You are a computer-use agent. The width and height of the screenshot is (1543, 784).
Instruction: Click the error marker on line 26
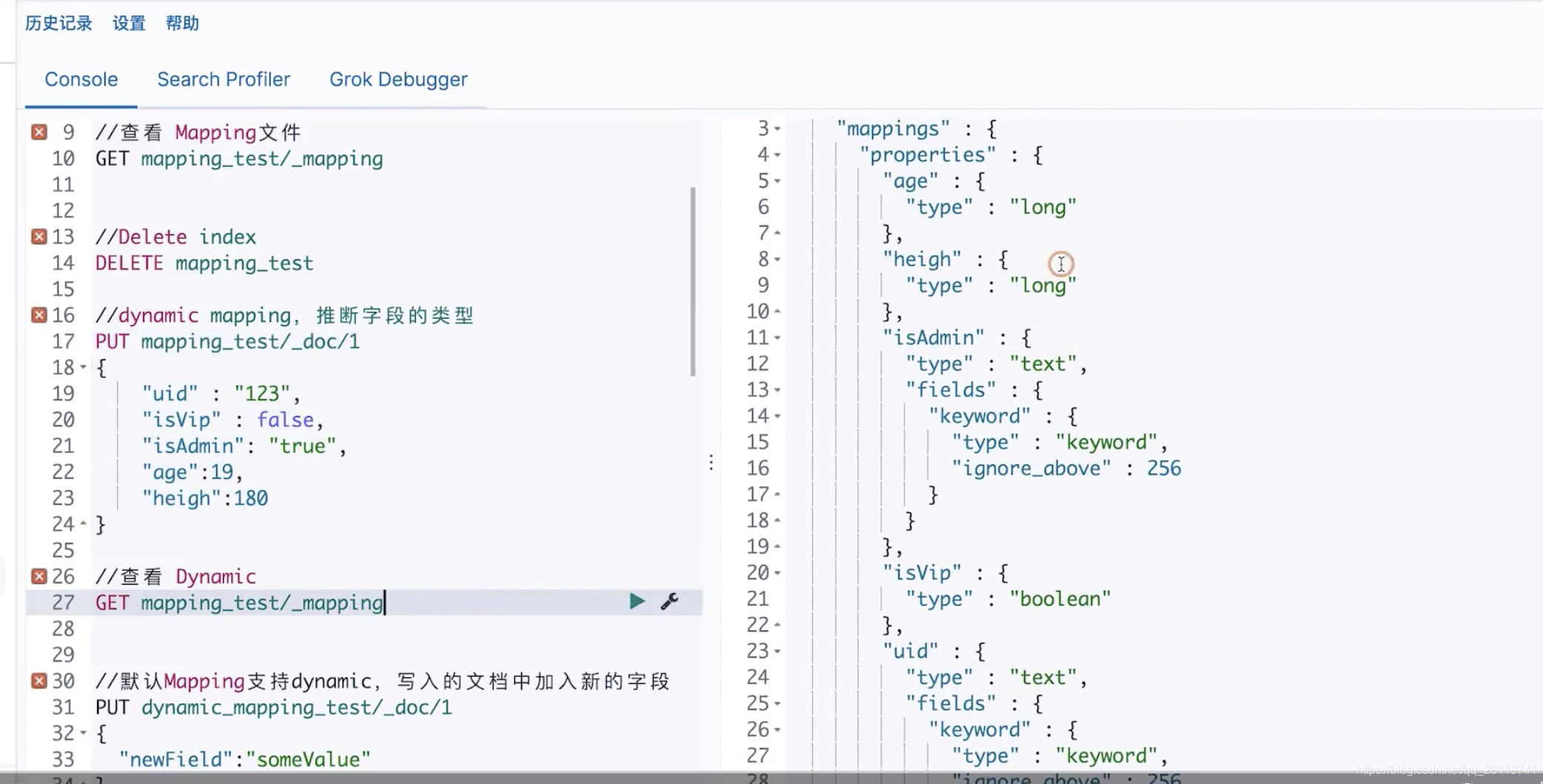tap(39, 576)
